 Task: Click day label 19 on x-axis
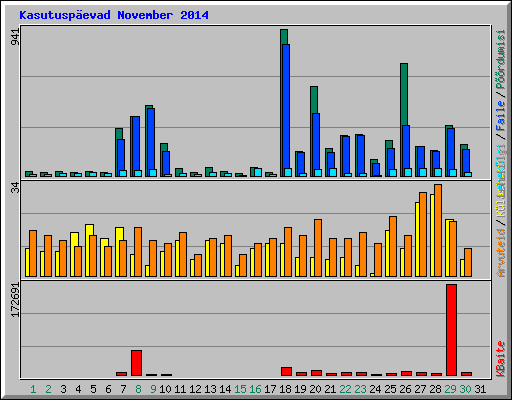(300, 389)
